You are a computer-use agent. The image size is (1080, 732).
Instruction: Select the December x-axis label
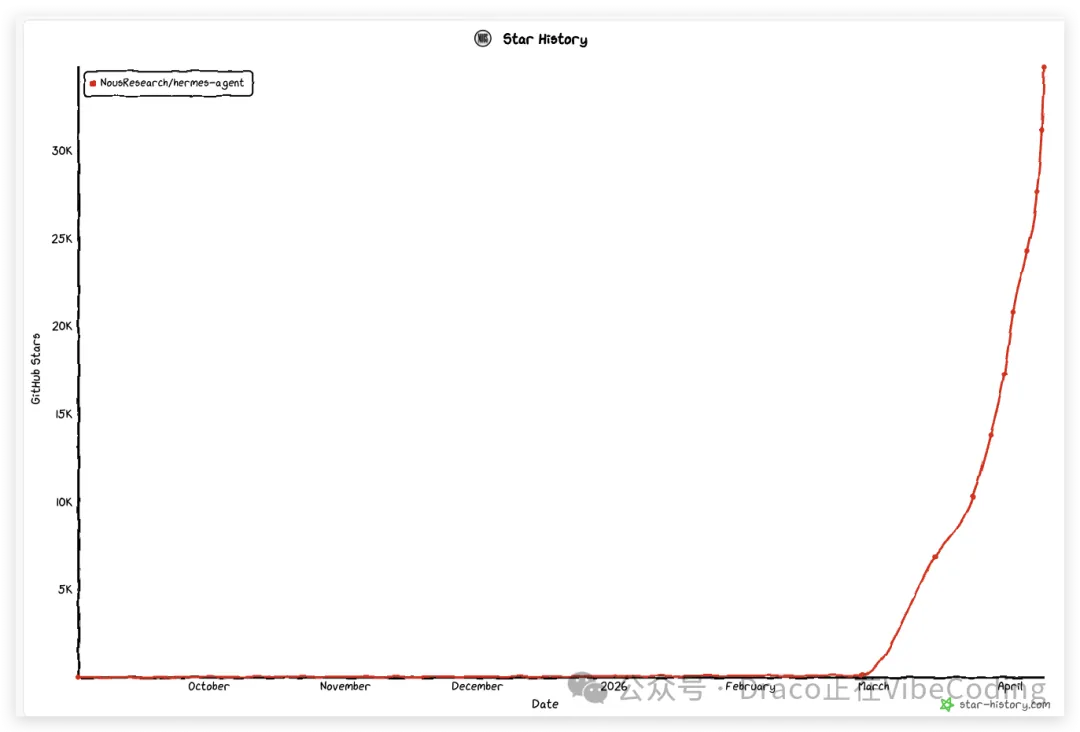pos(477,687)
